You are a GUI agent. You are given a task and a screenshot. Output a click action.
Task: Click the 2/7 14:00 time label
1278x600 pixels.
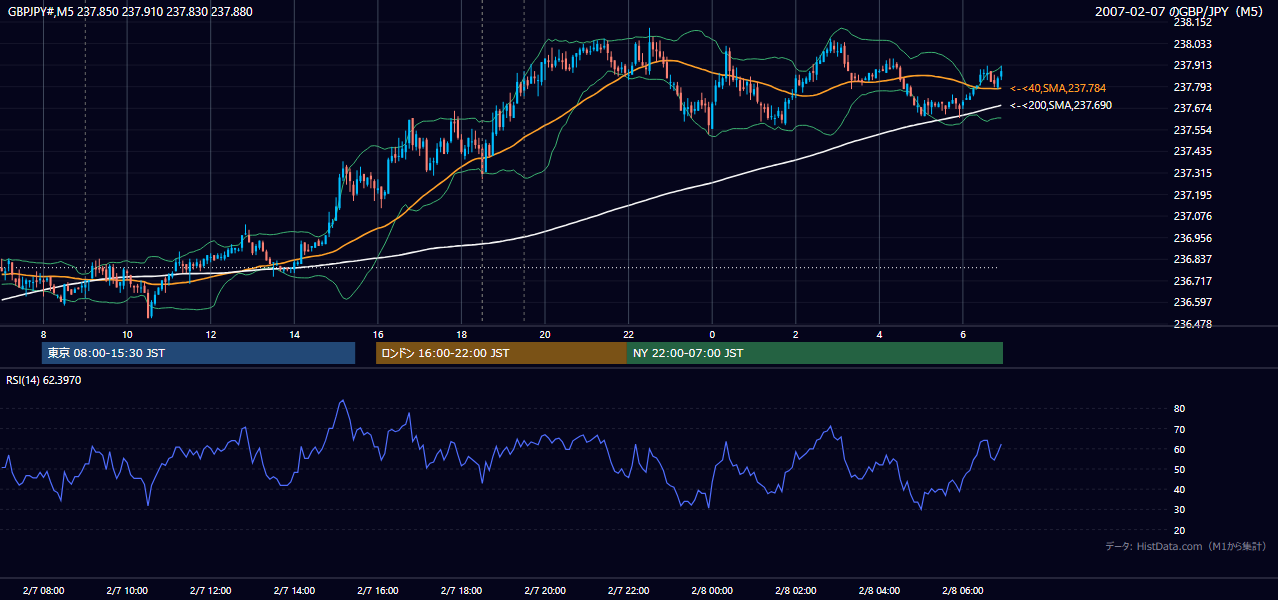pyautogui.click(x=294, y=591)
